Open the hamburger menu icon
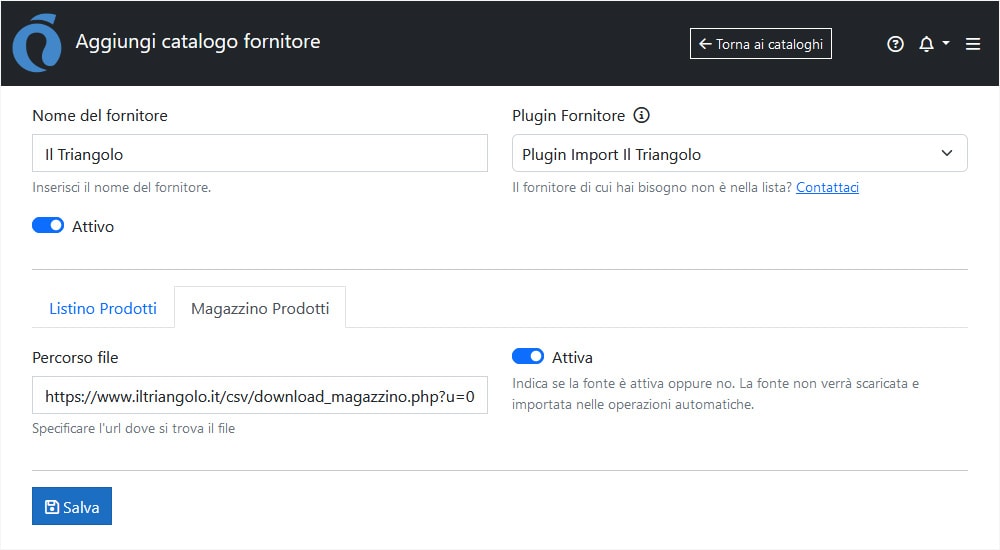Viewport: 1000px width, 550px height. pyautogui.click(x=973, y=44)
